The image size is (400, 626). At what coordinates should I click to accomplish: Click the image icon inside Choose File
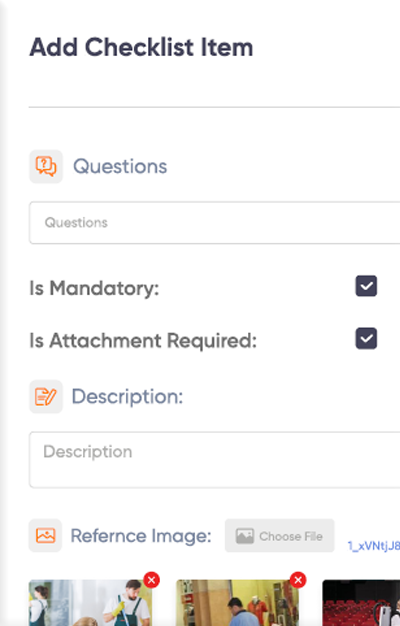click(x=245, y=536)
